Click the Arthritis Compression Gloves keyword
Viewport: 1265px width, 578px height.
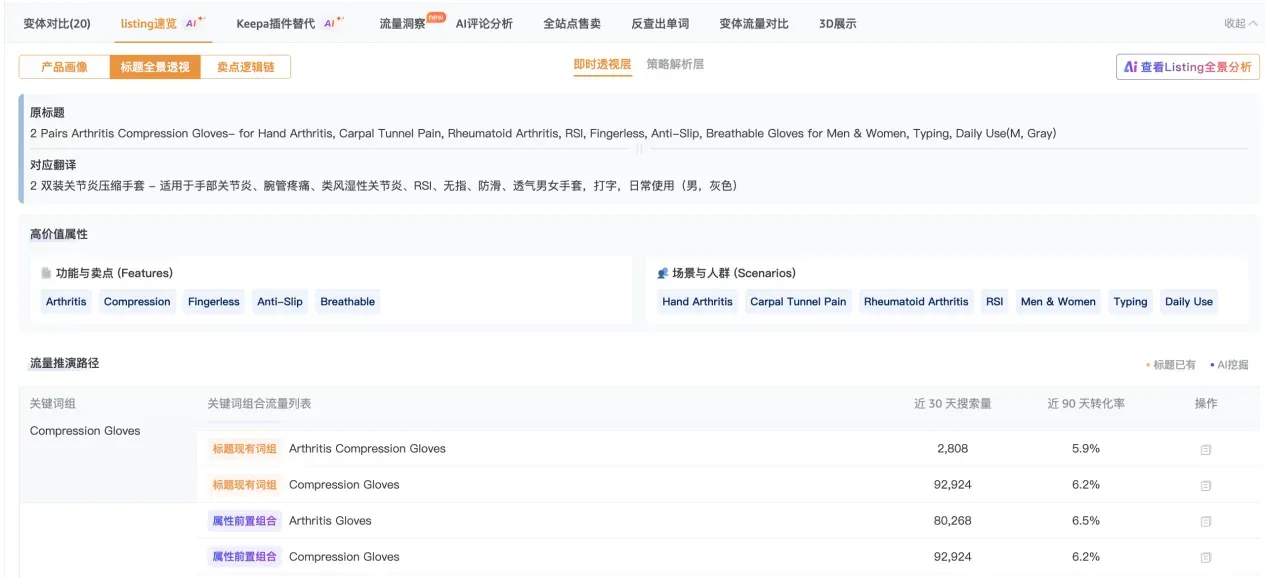[367, 449]
